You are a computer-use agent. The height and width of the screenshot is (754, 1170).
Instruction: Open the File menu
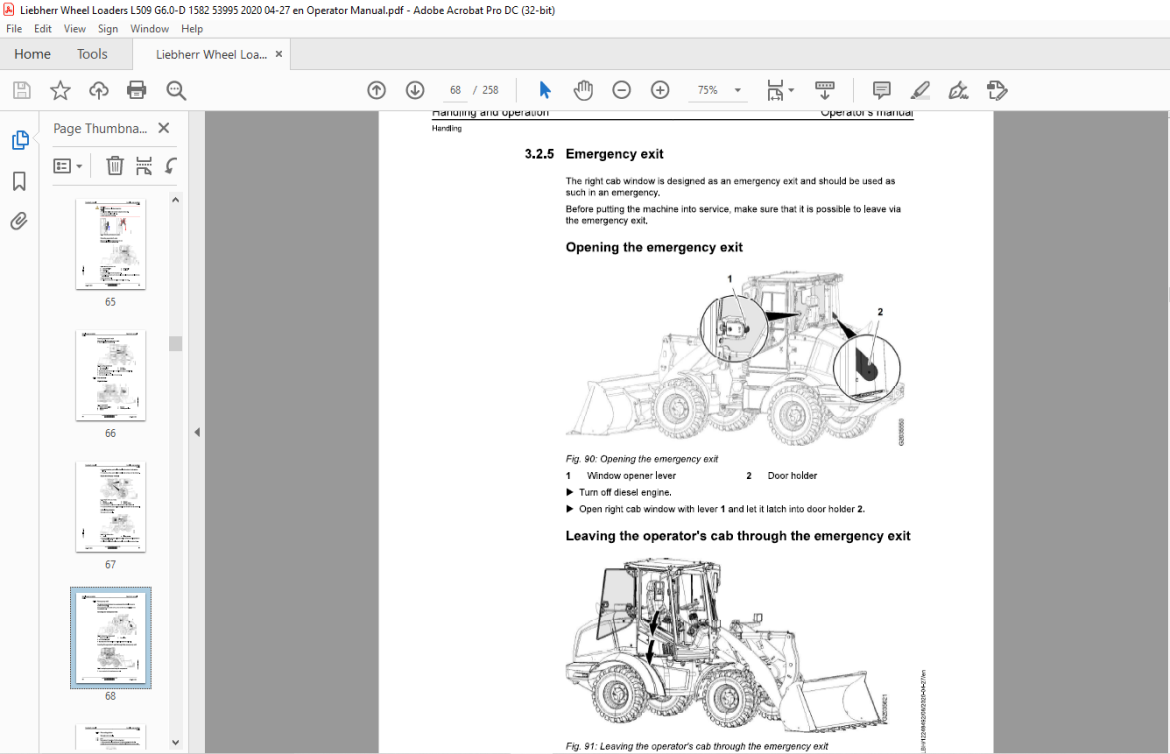point(14,28)
